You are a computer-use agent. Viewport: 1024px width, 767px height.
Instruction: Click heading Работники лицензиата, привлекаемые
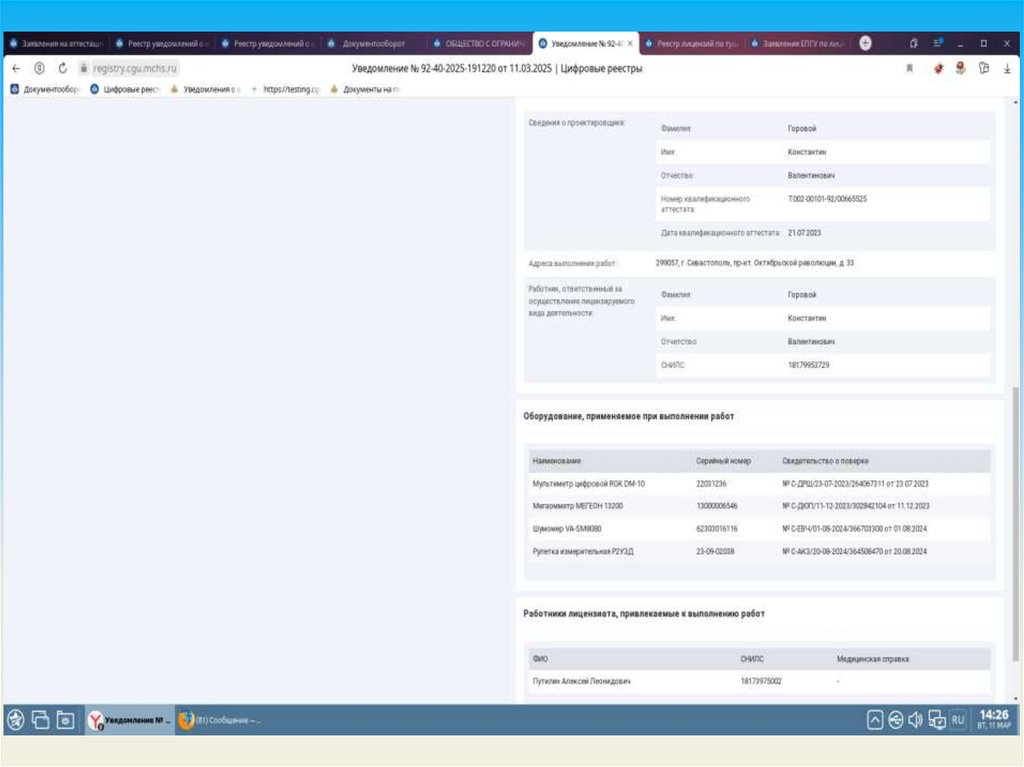point(643,613)
